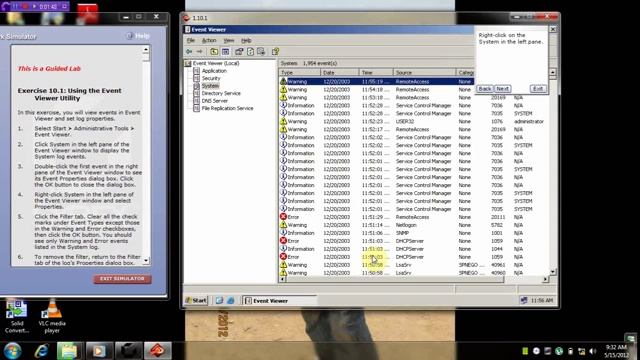
Task: Select the Warning event at 11:55:19
Action: 376,82
